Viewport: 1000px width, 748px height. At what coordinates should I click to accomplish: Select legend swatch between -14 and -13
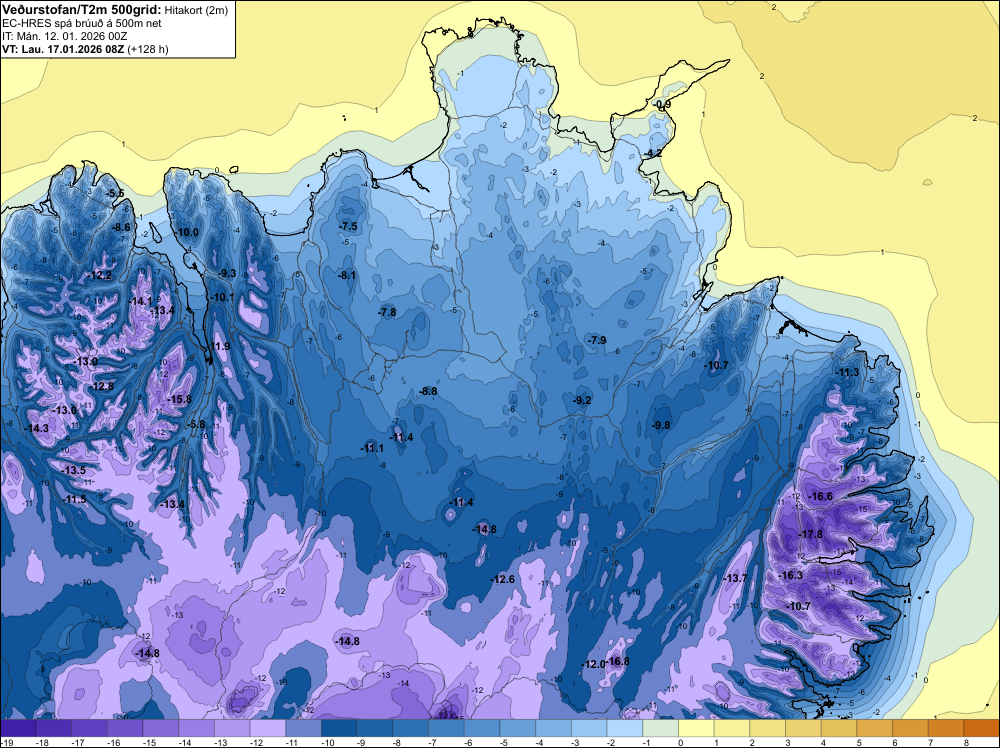click(196, 728)
